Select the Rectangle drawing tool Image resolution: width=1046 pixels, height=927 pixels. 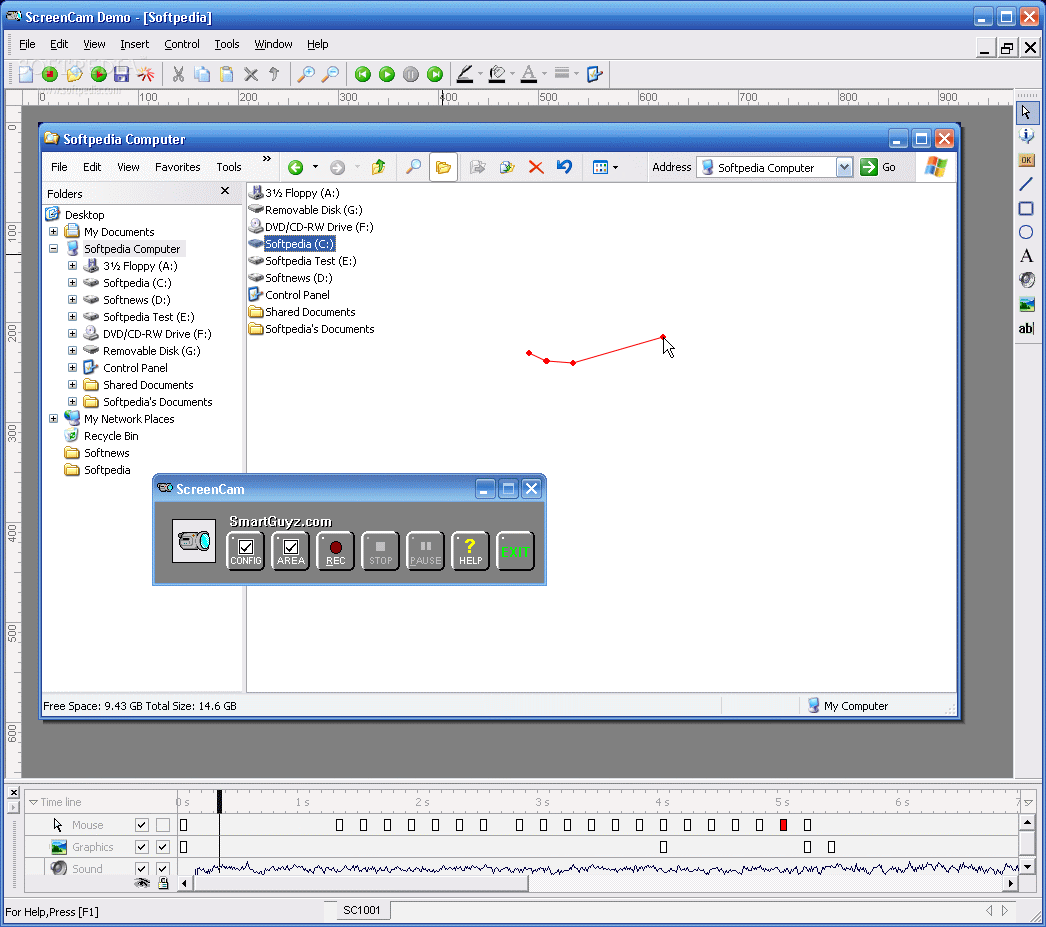pos(1027,208)
